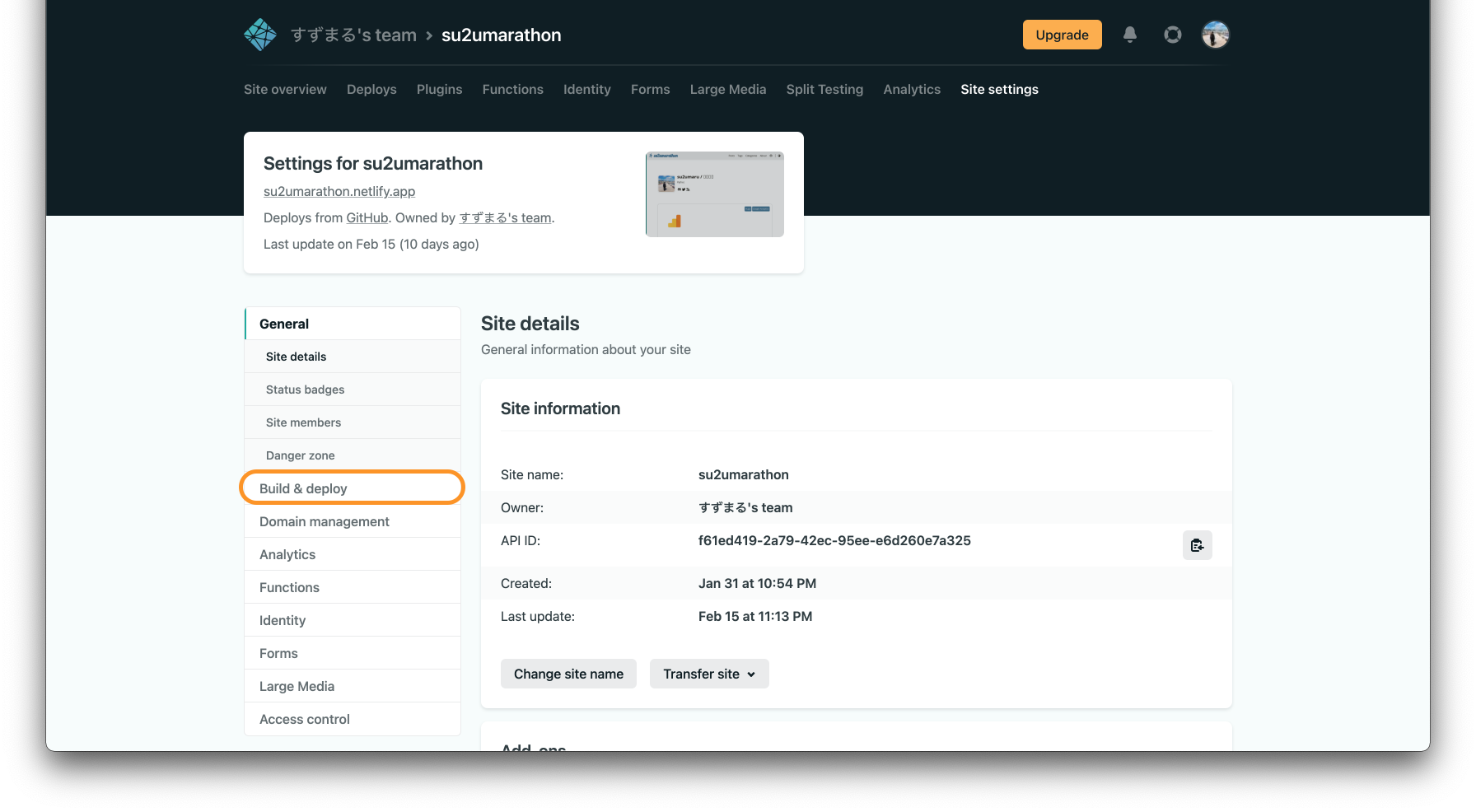Open the Large Media top navigation tab
Image resolution: width=1476 pixels, height=812 pixels.
728,89
